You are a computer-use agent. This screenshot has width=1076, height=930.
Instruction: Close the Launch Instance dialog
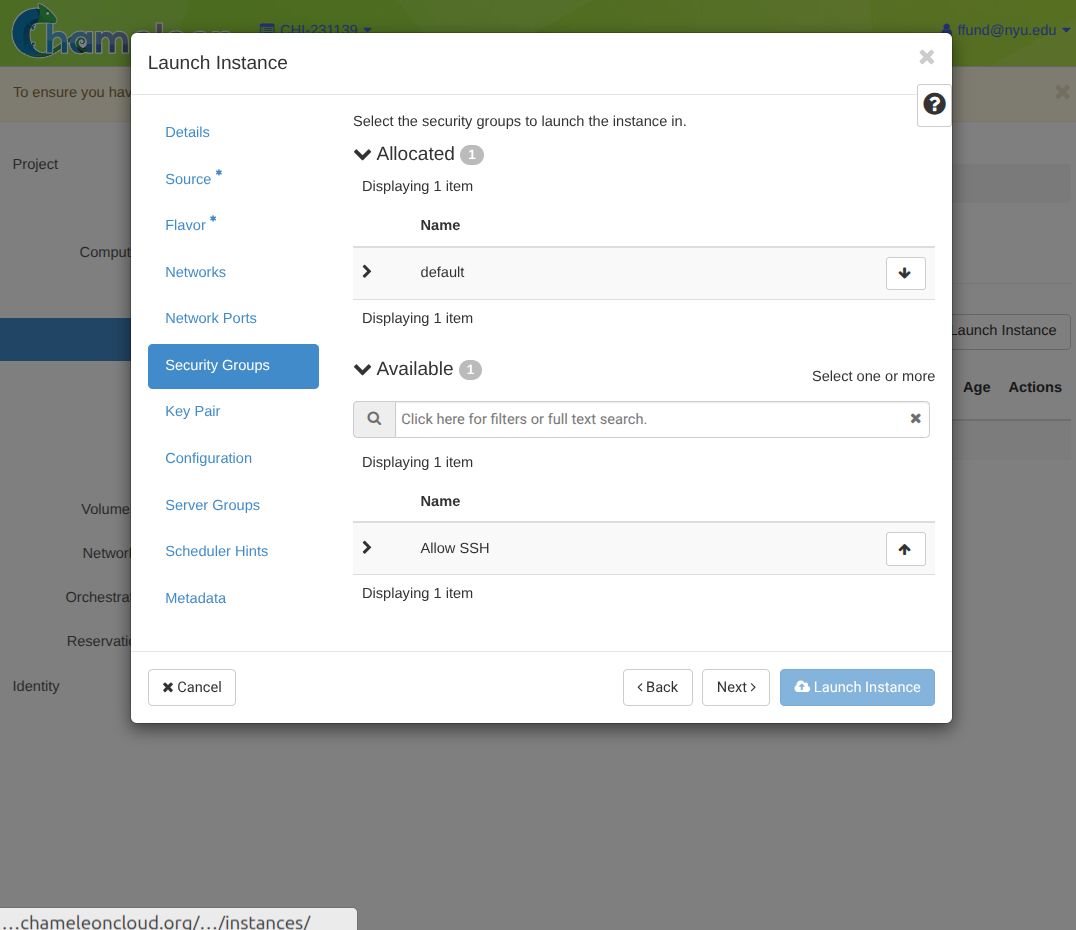click(x=926, y=57)
